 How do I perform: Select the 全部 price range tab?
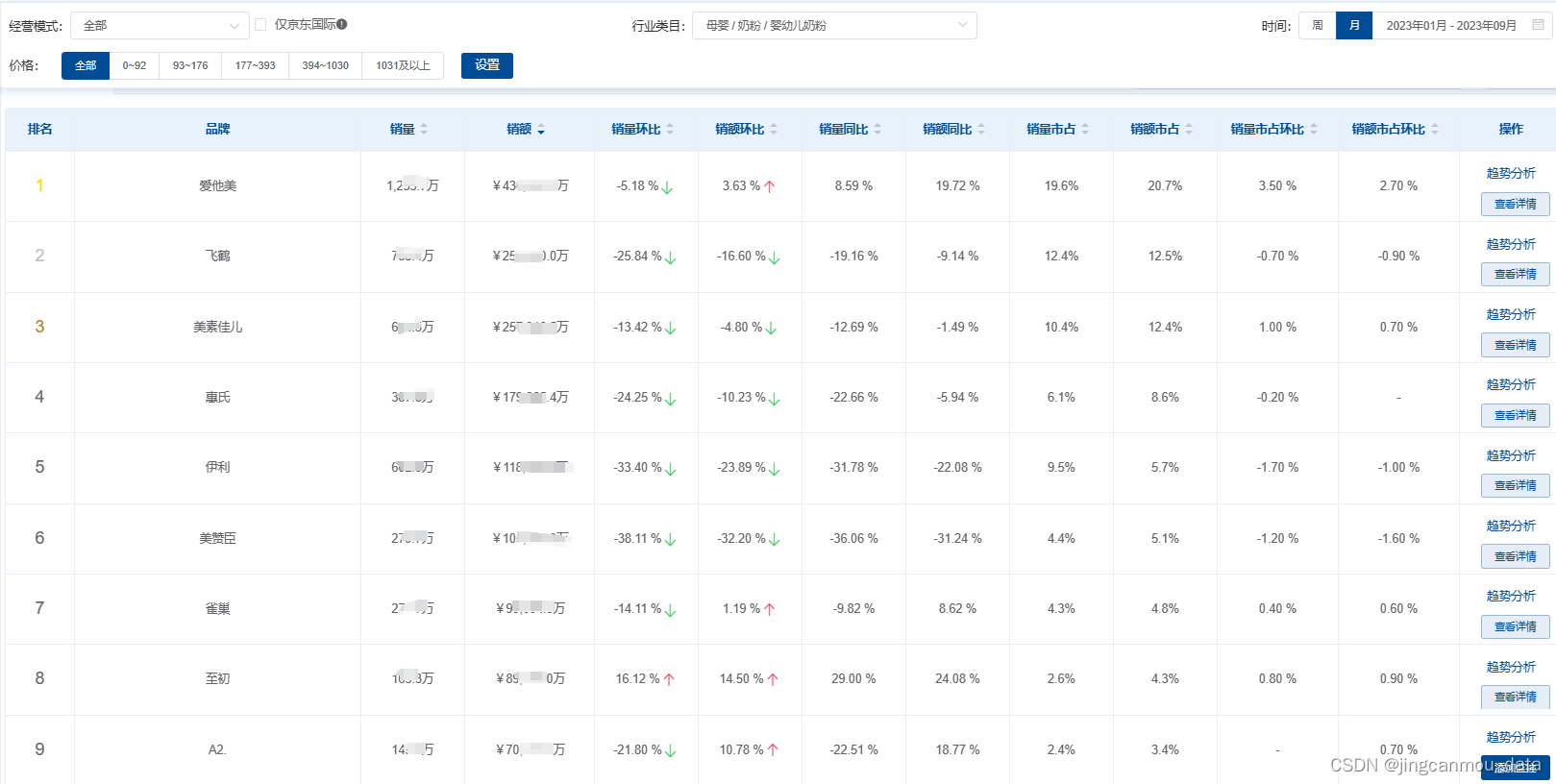(86, 65)
